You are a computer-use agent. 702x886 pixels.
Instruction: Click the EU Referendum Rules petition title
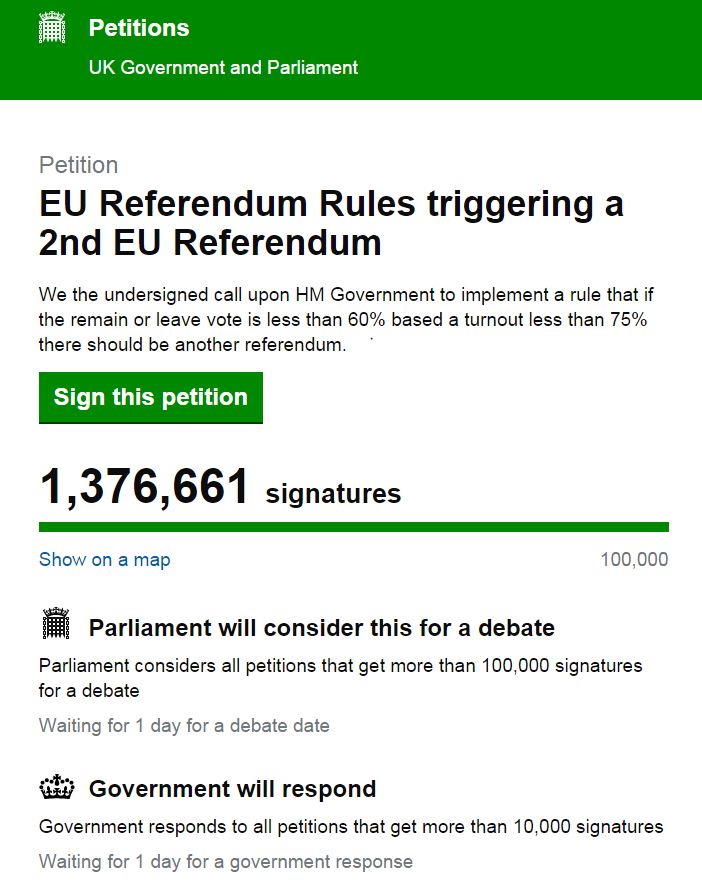coord(330,223)
